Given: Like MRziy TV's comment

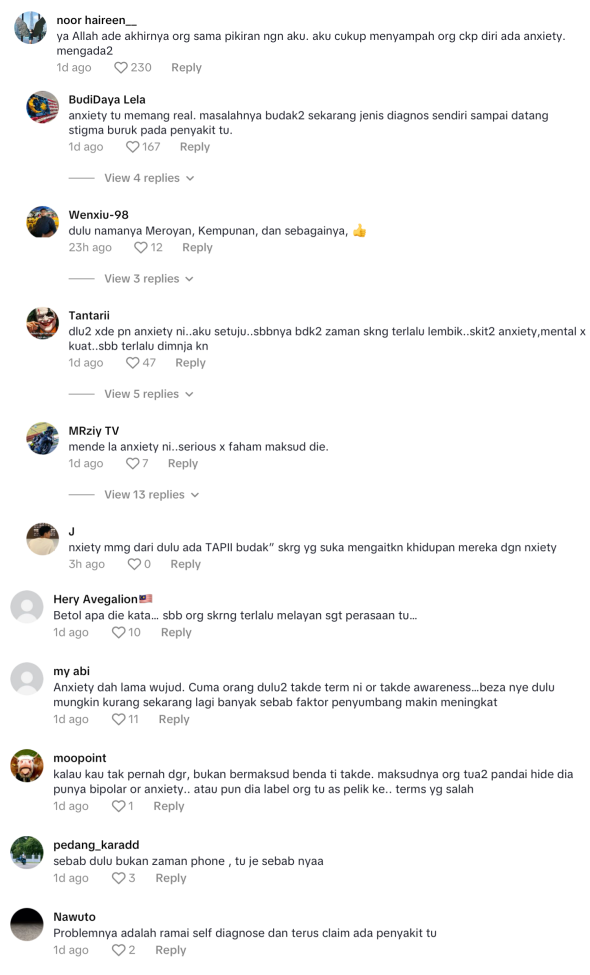Looking at the screenshot, I should (132, 463).
